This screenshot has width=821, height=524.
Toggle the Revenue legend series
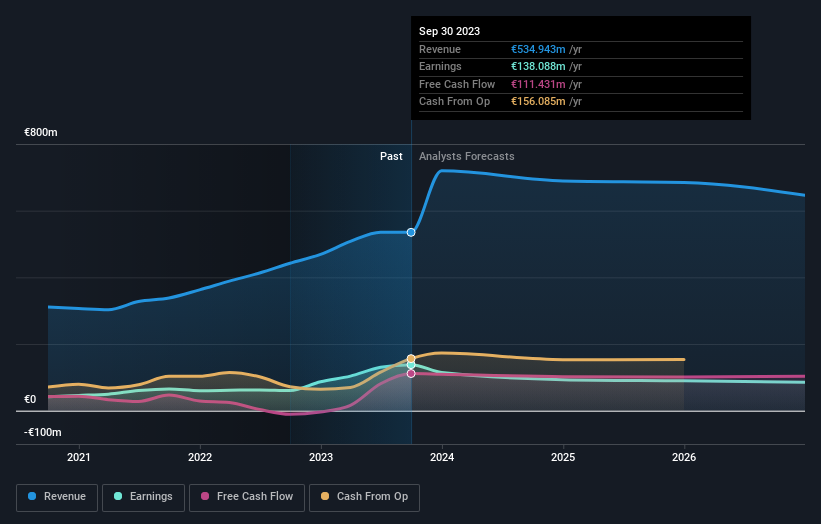pyautogui.click(x=57, y=497)
